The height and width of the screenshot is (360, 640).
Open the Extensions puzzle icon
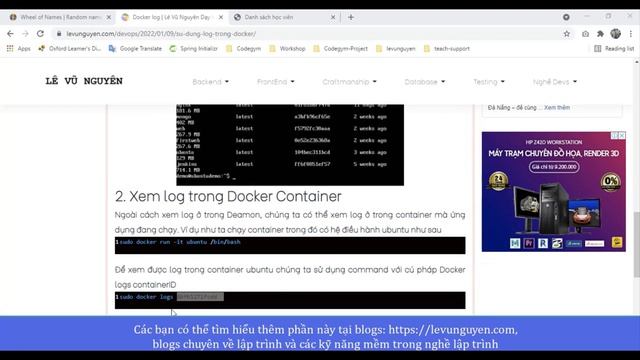click(x=600, y=34)
